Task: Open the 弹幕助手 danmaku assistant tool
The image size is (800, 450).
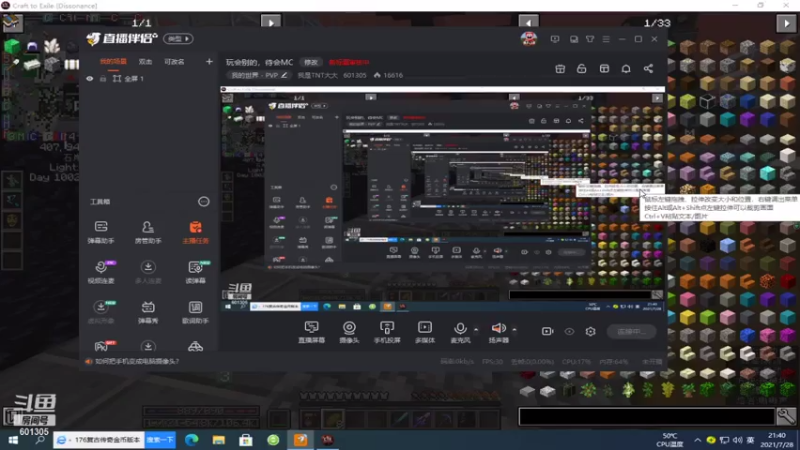Action: click(101, 232)
